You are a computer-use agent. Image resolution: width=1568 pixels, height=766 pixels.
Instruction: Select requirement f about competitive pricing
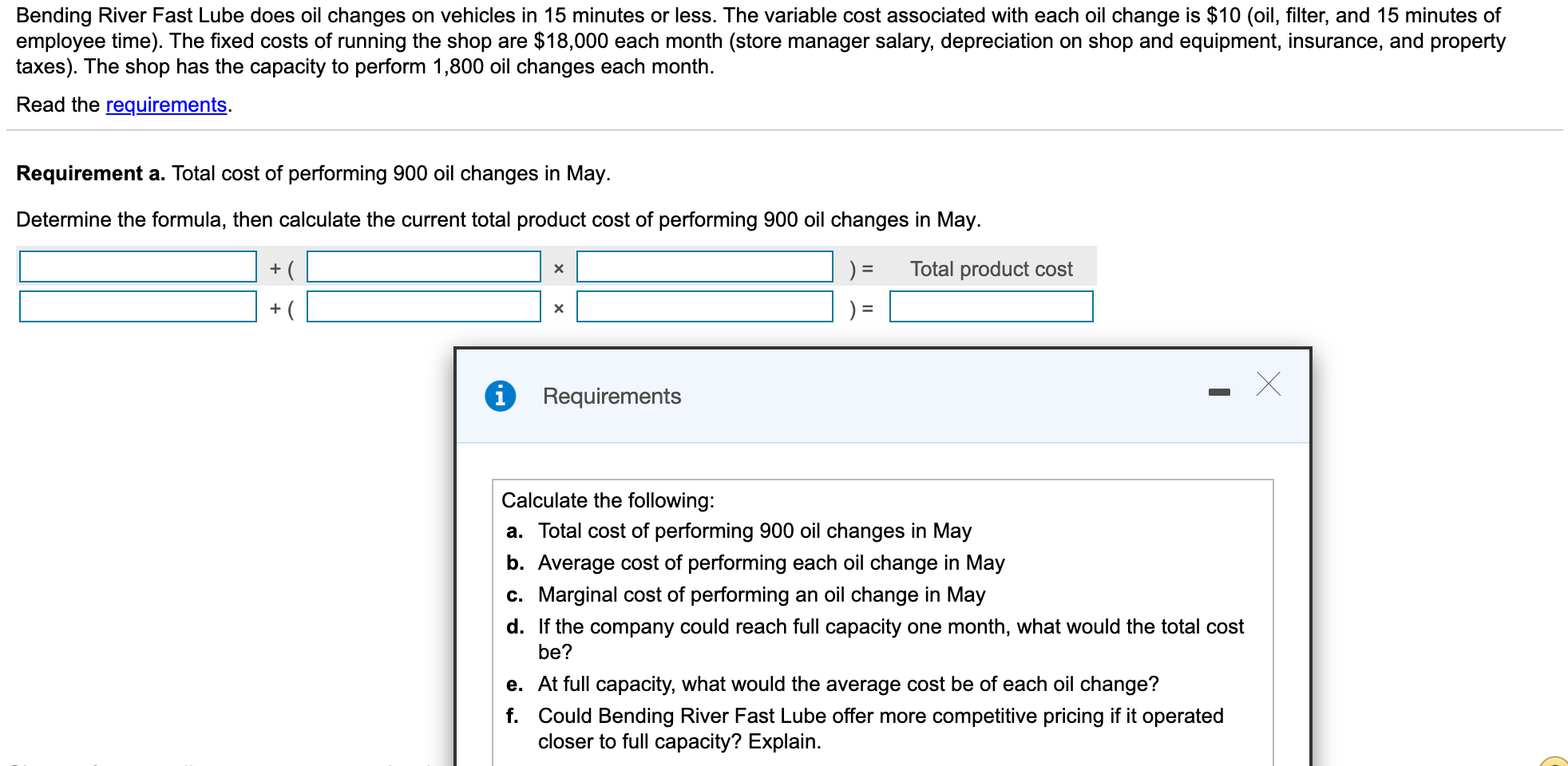881,728
